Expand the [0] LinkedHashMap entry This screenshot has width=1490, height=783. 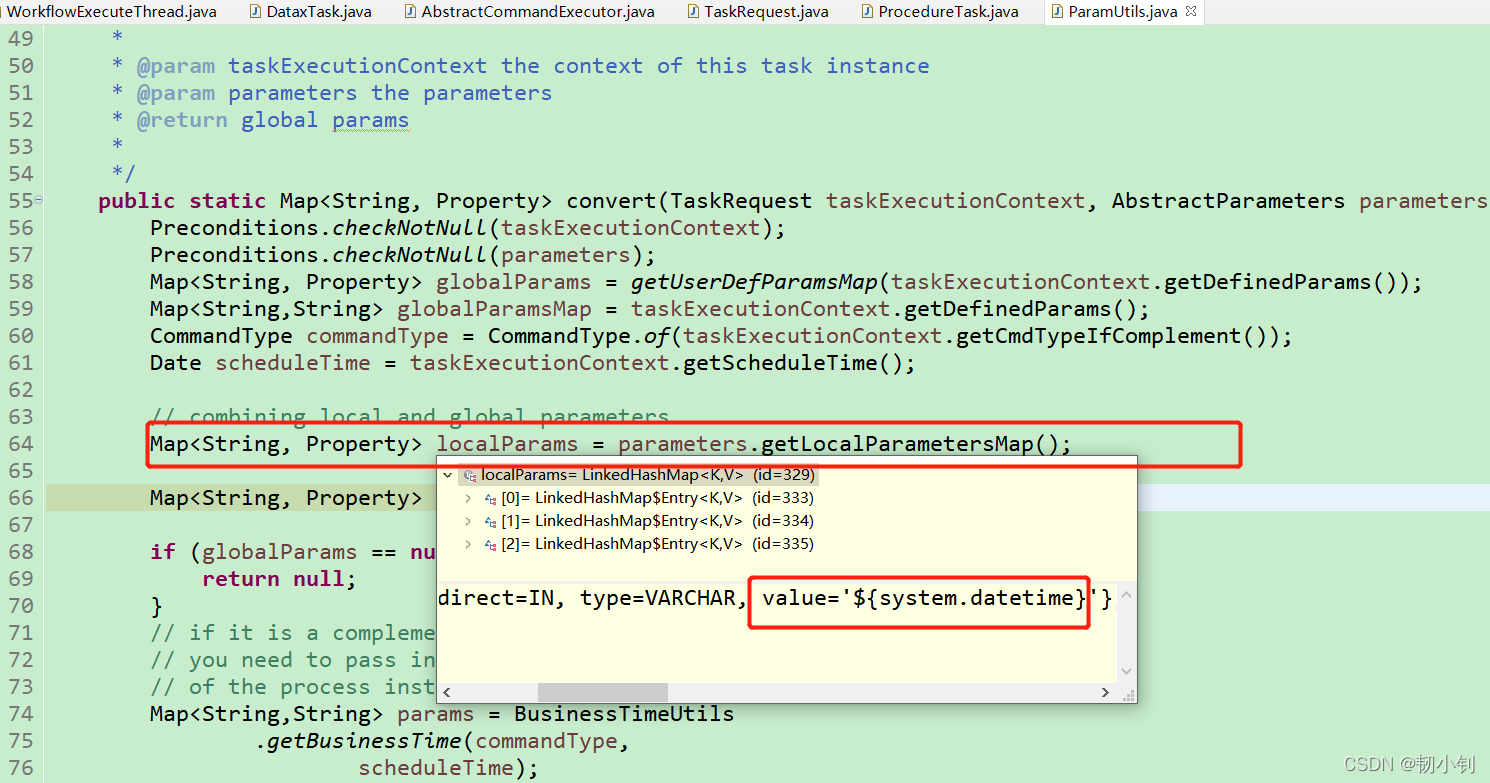tap(470, 498)
